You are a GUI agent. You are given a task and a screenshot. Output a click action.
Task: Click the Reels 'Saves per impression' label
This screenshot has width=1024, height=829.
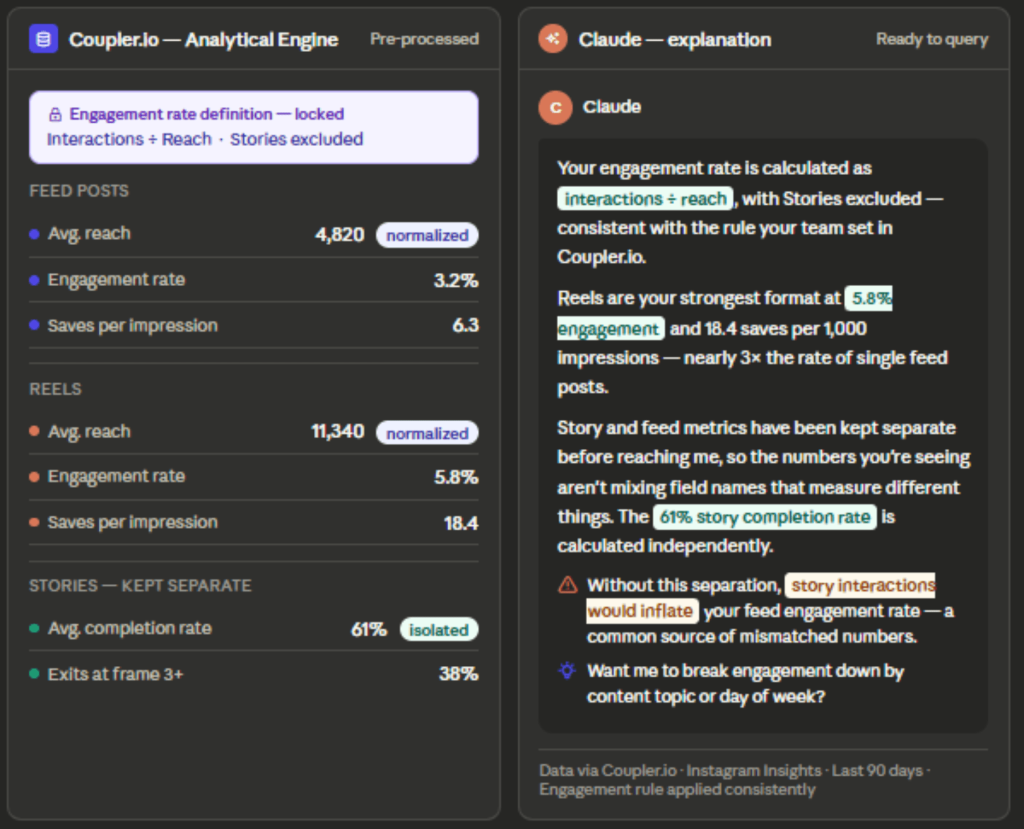pyautogui.click(x=133, y=522)
